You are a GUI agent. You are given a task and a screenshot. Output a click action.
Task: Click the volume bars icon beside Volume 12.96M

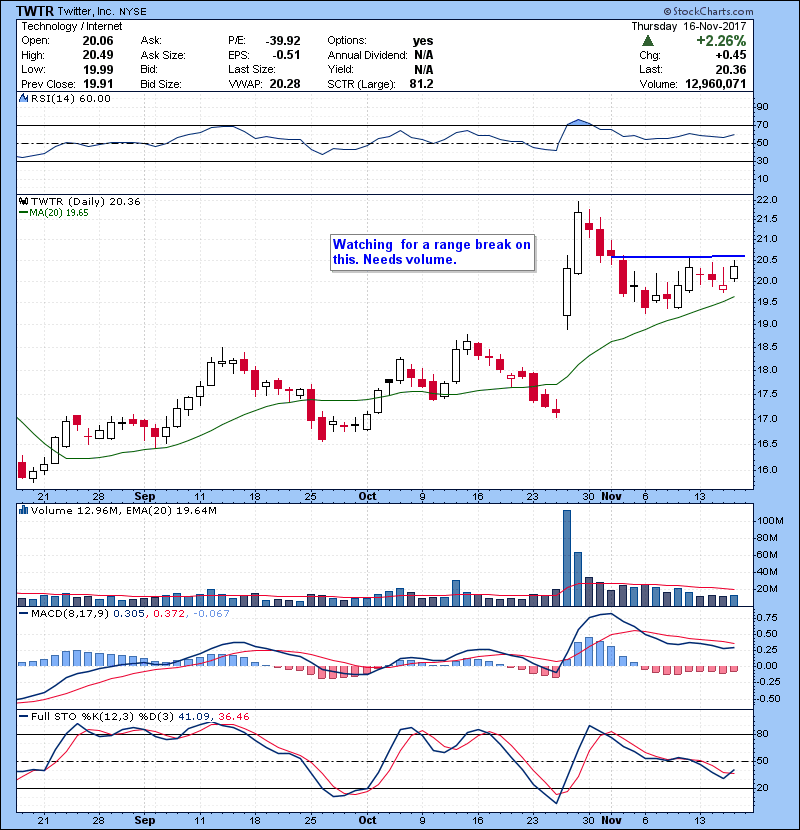coord(23,510)
